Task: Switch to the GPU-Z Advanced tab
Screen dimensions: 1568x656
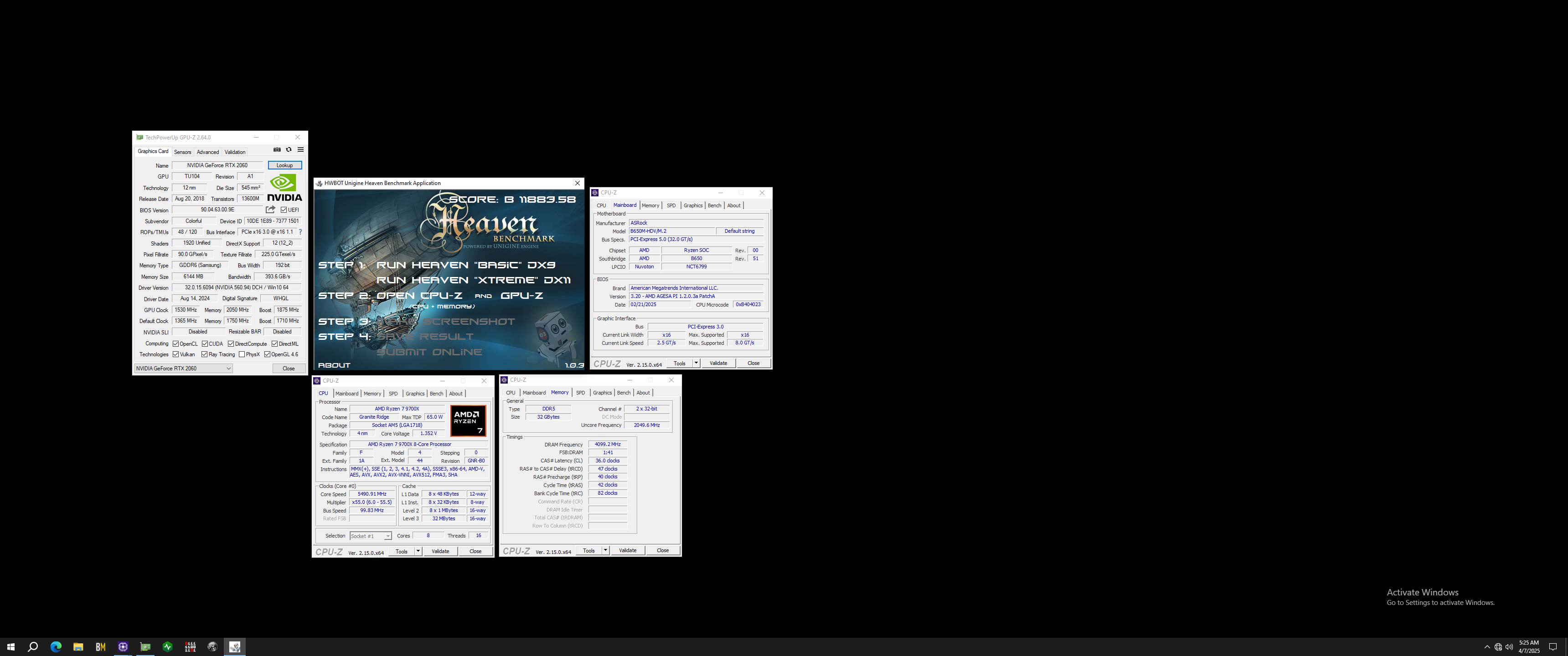Action: tap(207, 152)
